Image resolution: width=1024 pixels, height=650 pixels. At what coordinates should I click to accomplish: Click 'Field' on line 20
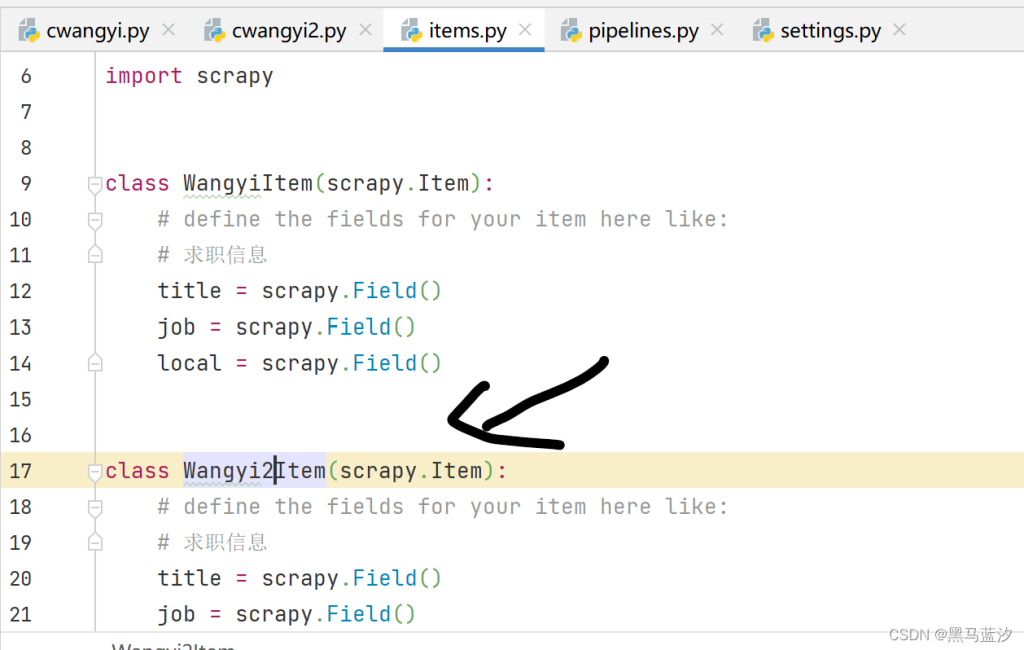pyautogui.click(x=385, y=579)
